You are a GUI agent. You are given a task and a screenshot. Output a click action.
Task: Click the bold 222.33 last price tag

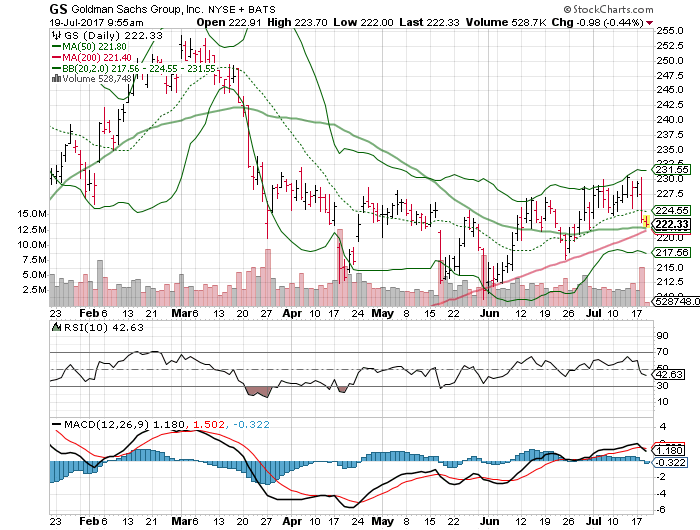[x=671, y=224]
